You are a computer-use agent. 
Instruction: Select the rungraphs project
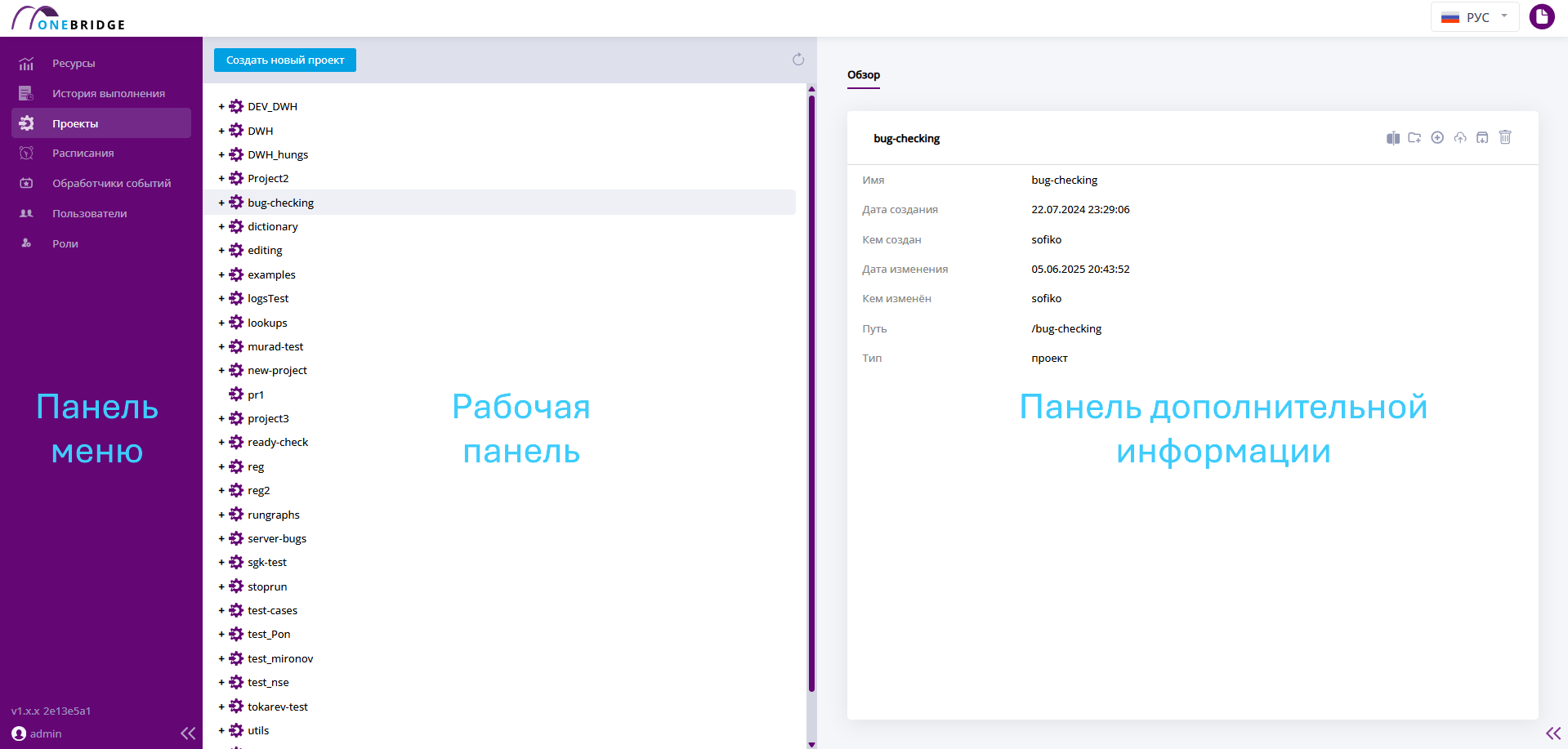pos(274,515)
